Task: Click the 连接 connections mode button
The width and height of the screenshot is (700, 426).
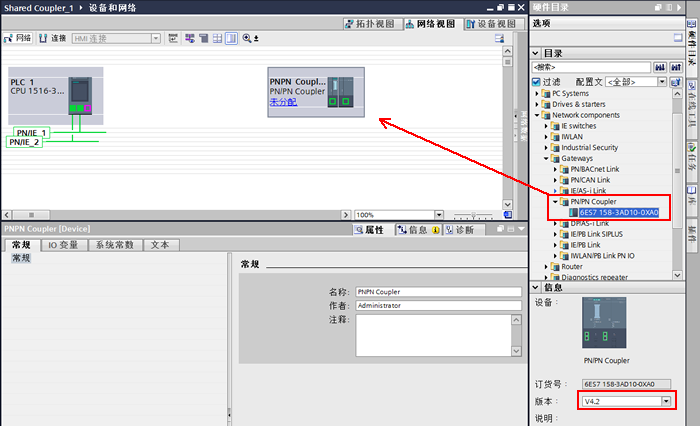Action: (53, 38)
